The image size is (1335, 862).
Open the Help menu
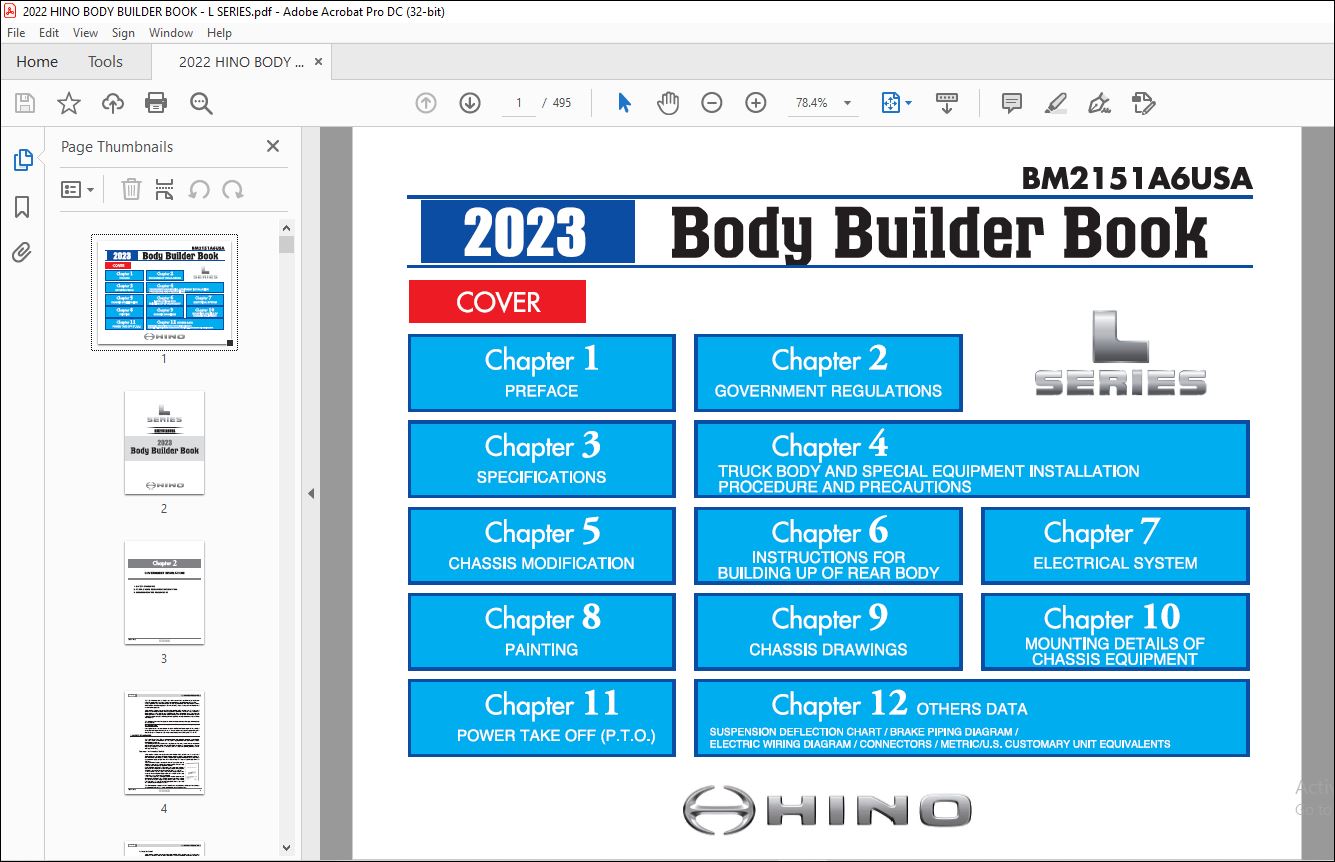coord(219,33)
